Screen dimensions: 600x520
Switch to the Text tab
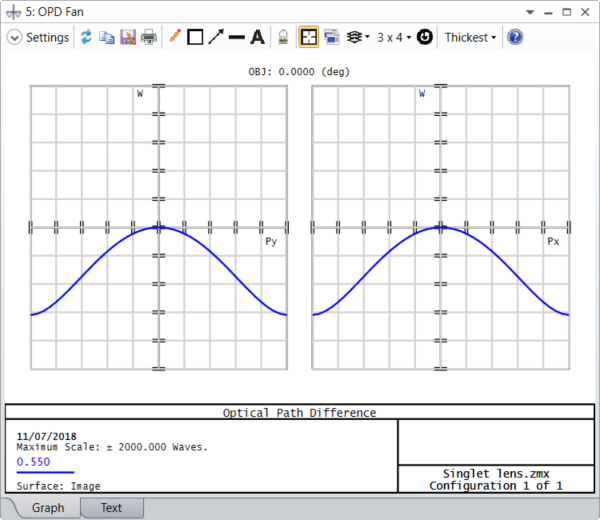(111, 508)
